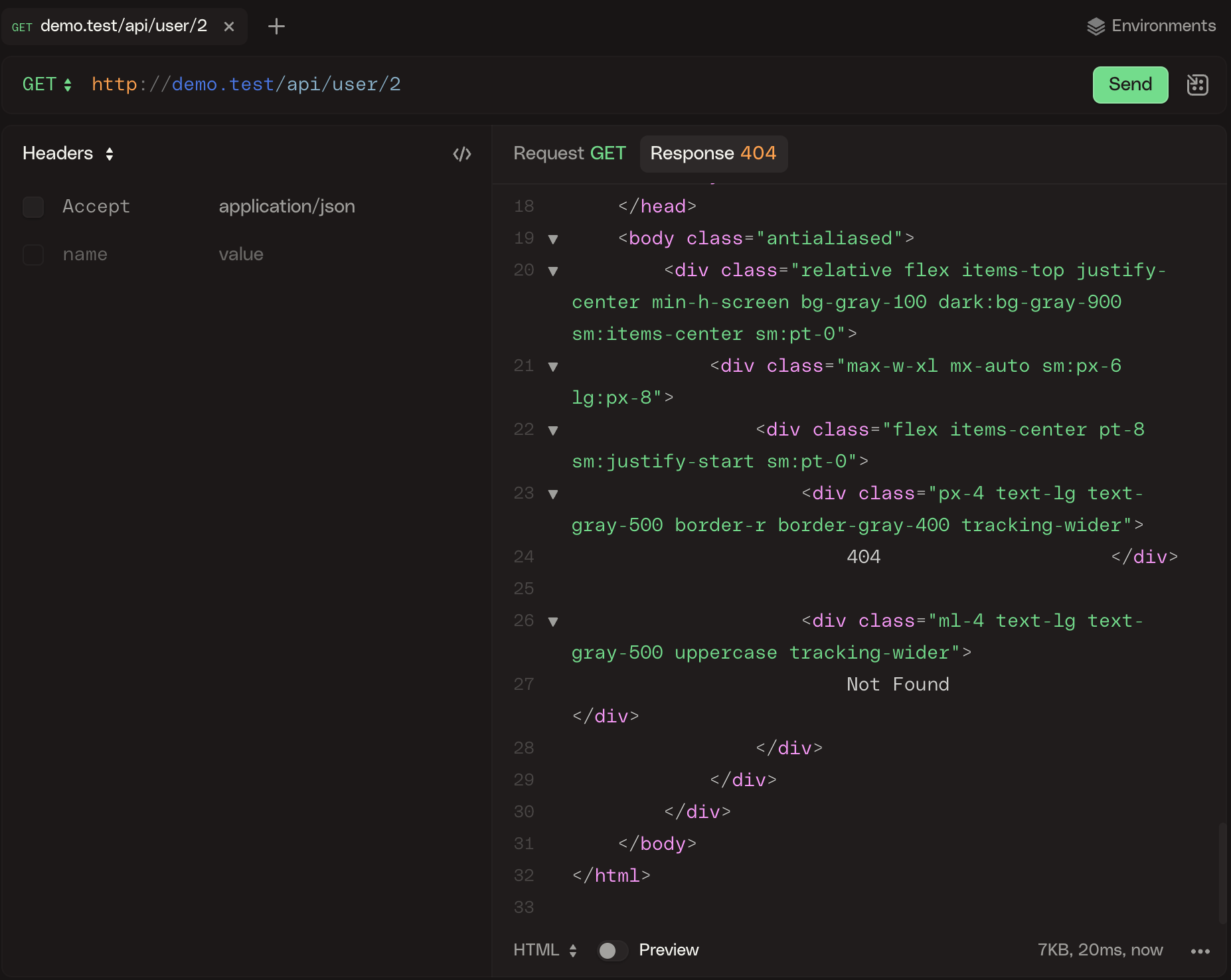Toggle the Preview switch on
Screen dimensions: 1231x980
point(612,951)
